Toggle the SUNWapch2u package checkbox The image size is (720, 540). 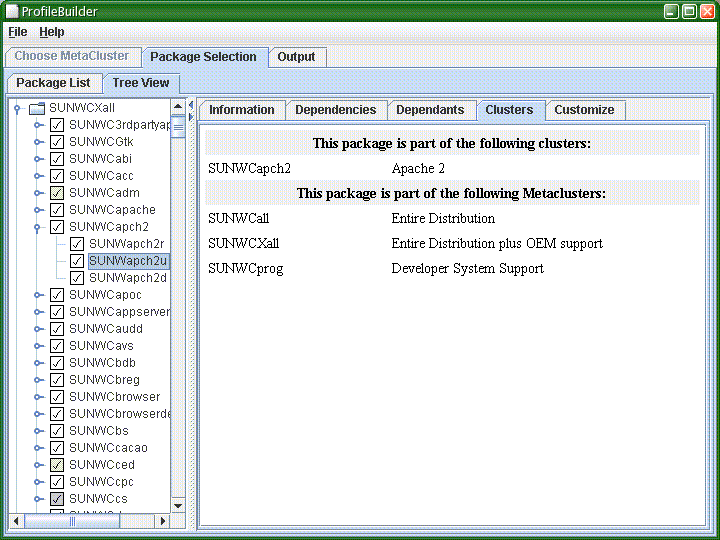tap(77, 261)
